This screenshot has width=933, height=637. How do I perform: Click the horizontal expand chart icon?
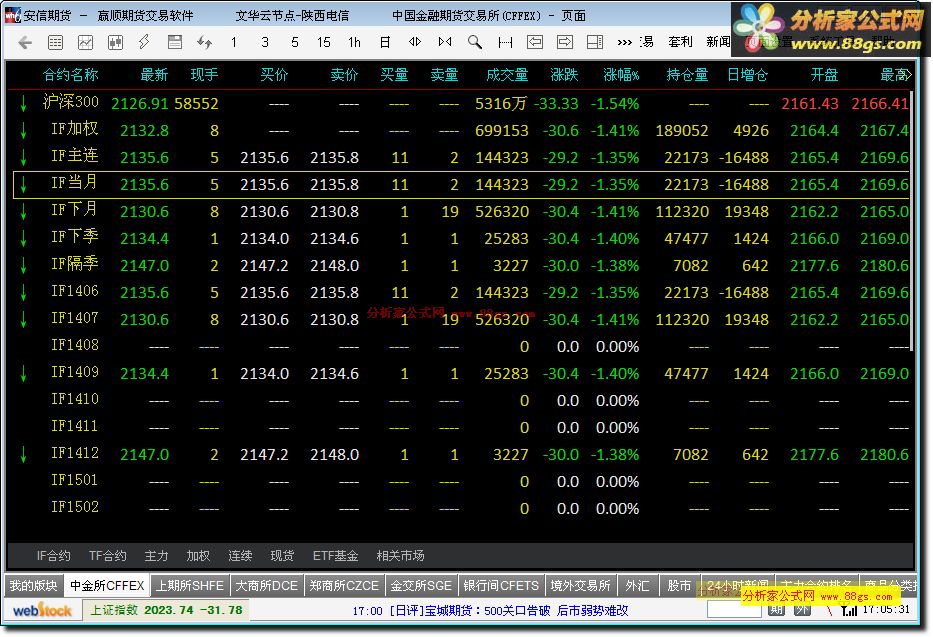click(415, 42)
